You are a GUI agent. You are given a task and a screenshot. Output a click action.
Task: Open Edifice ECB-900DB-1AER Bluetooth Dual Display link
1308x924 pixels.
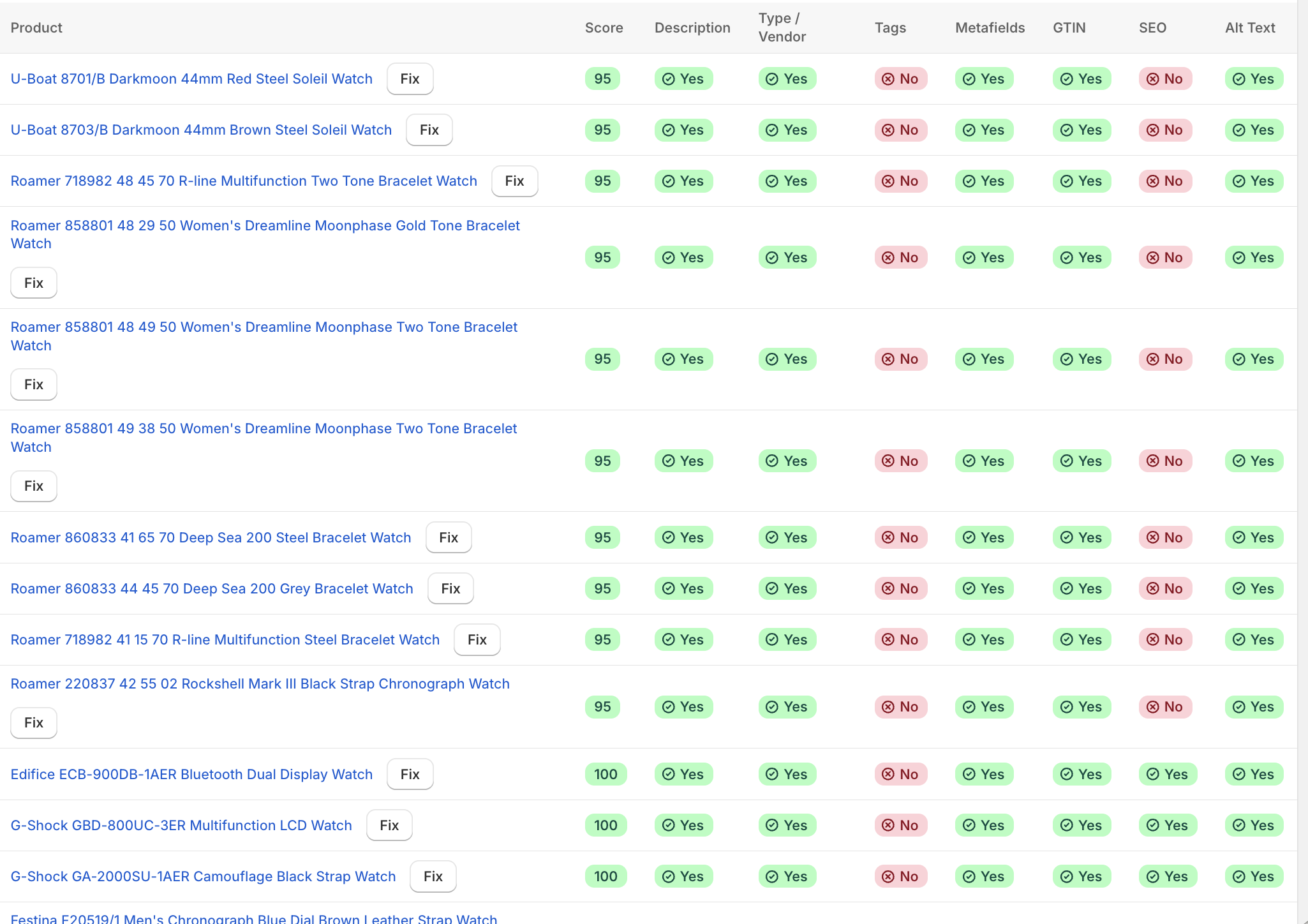point(191,774)
